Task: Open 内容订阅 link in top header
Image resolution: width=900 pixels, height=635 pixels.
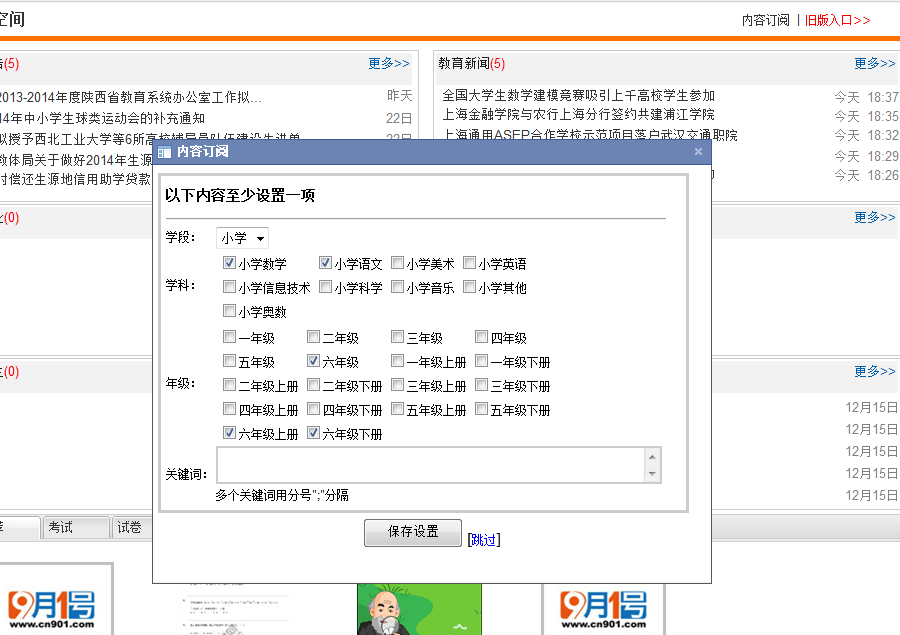Action: pyautogui.click(x=765, y=20)
